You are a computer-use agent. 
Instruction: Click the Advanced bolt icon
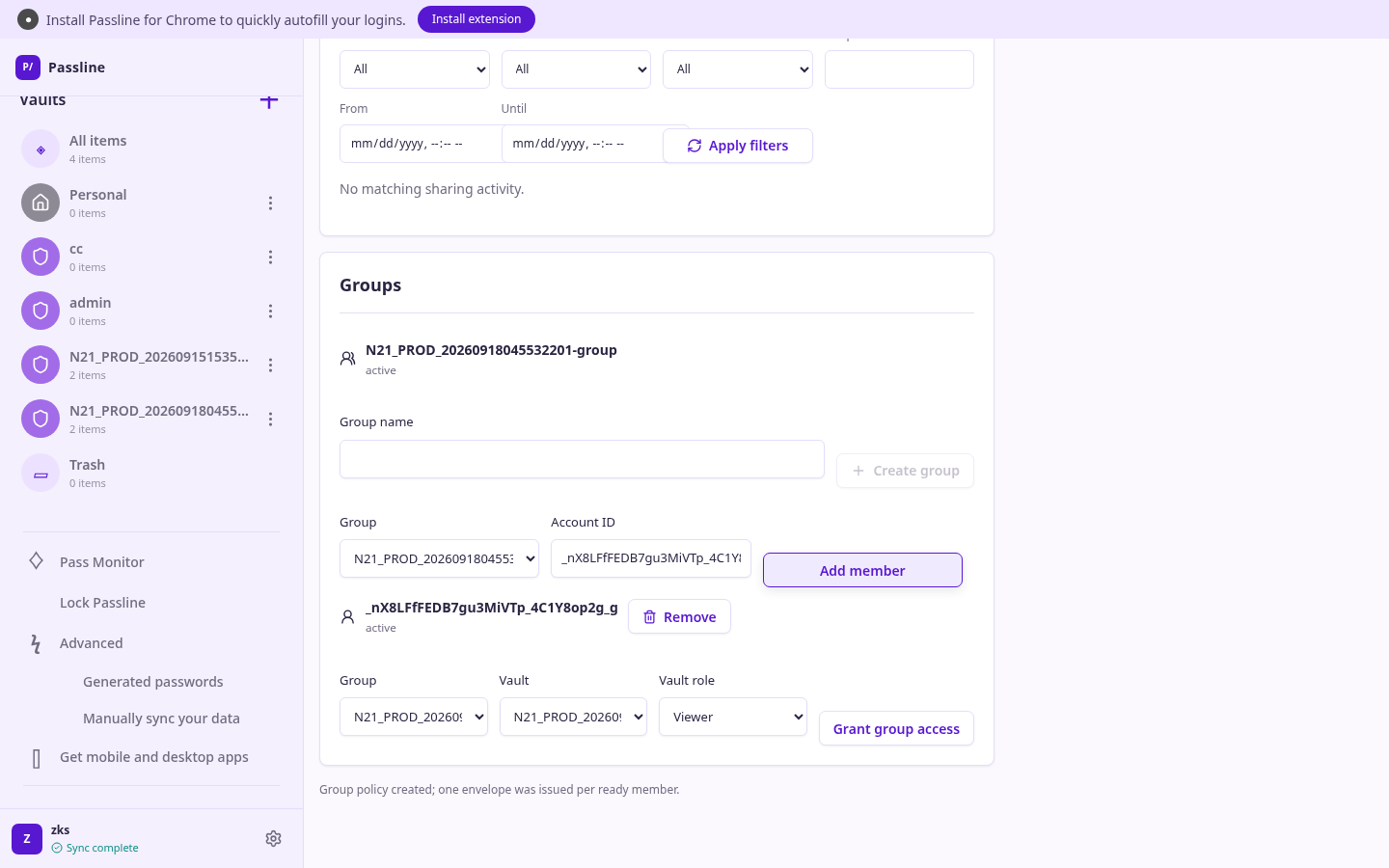coord(36,643)
